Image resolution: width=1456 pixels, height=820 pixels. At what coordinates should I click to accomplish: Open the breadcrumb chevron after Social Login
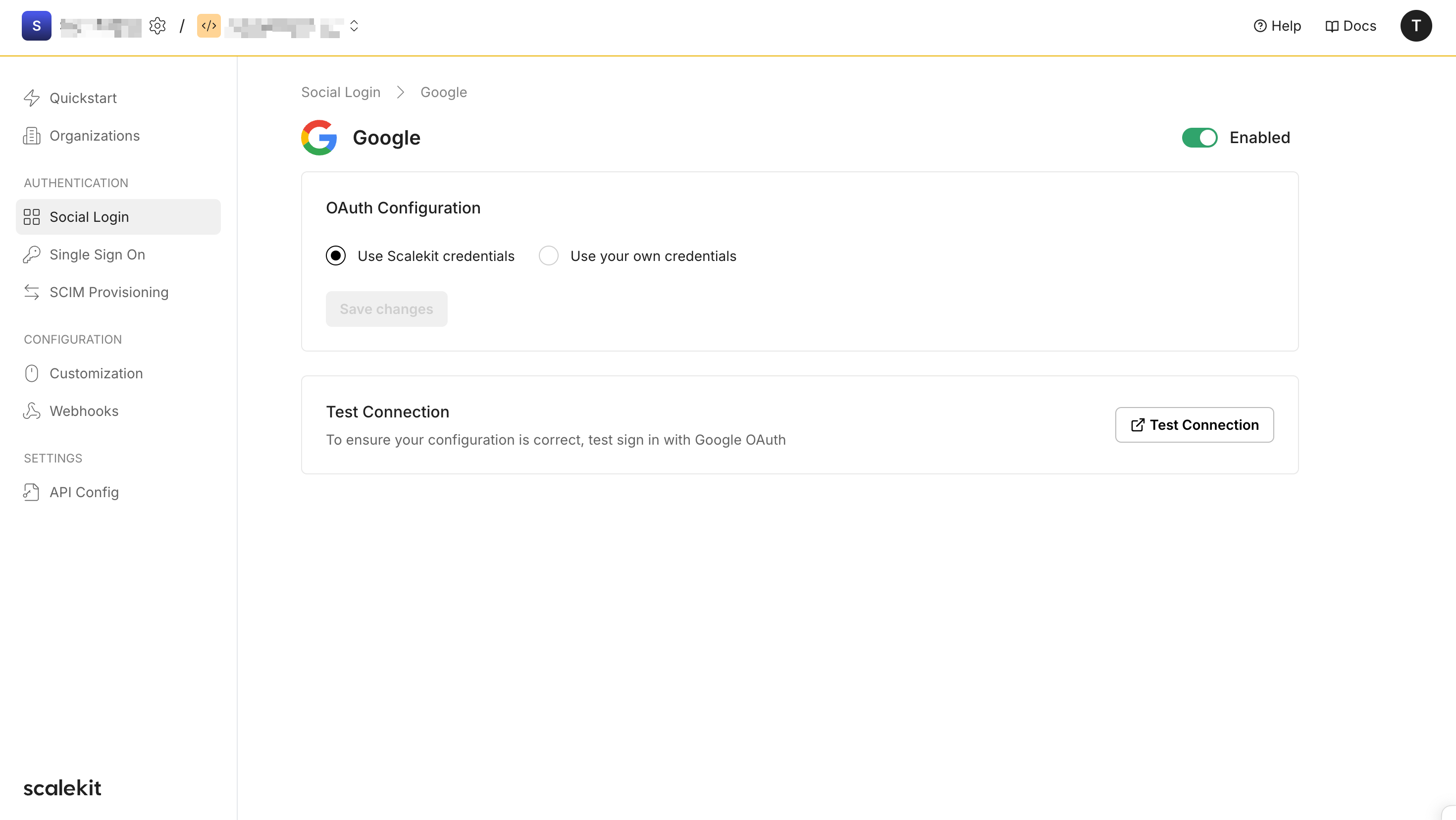tap(400, 92)
